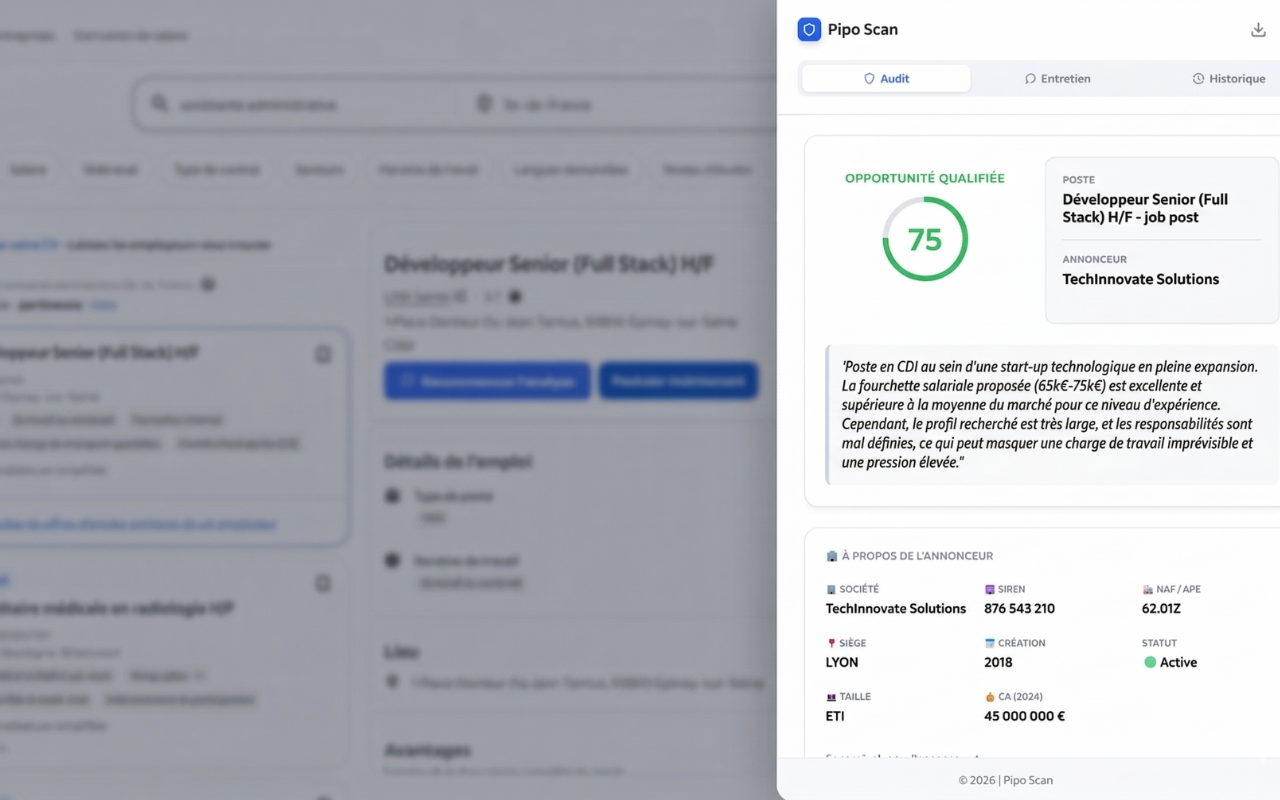Click the blue Pipo Scan shield logo

[x=809, y=30]
